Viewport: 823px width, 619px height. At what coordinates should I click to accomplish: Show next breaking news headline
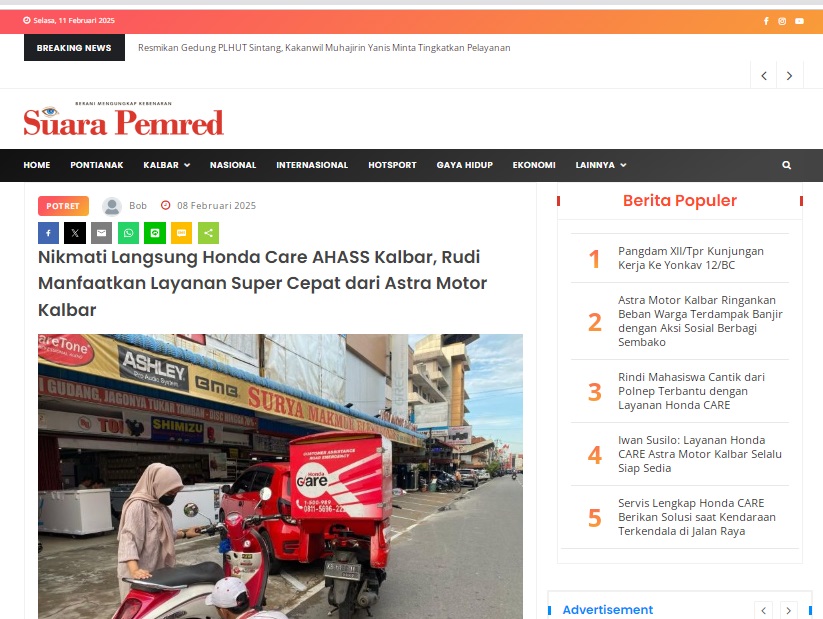[x=789, y=76]
